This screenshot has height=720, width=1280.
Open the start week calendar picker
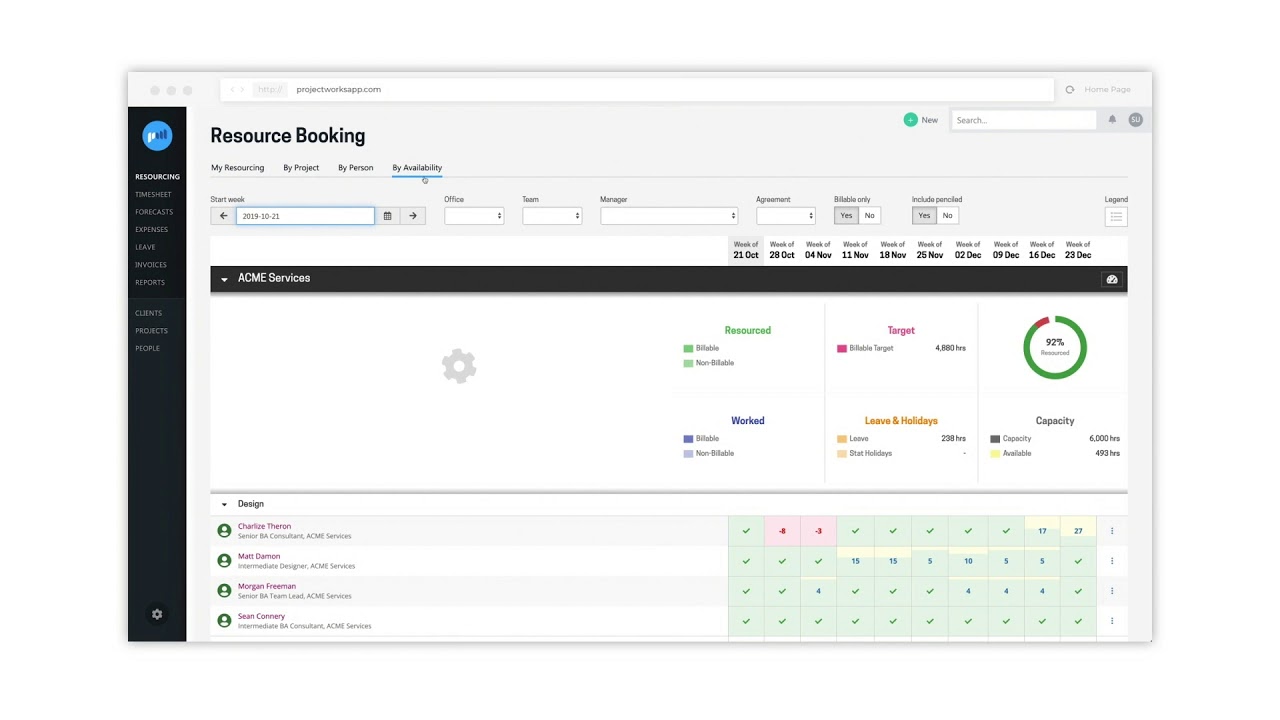click(x=387, y=216)
